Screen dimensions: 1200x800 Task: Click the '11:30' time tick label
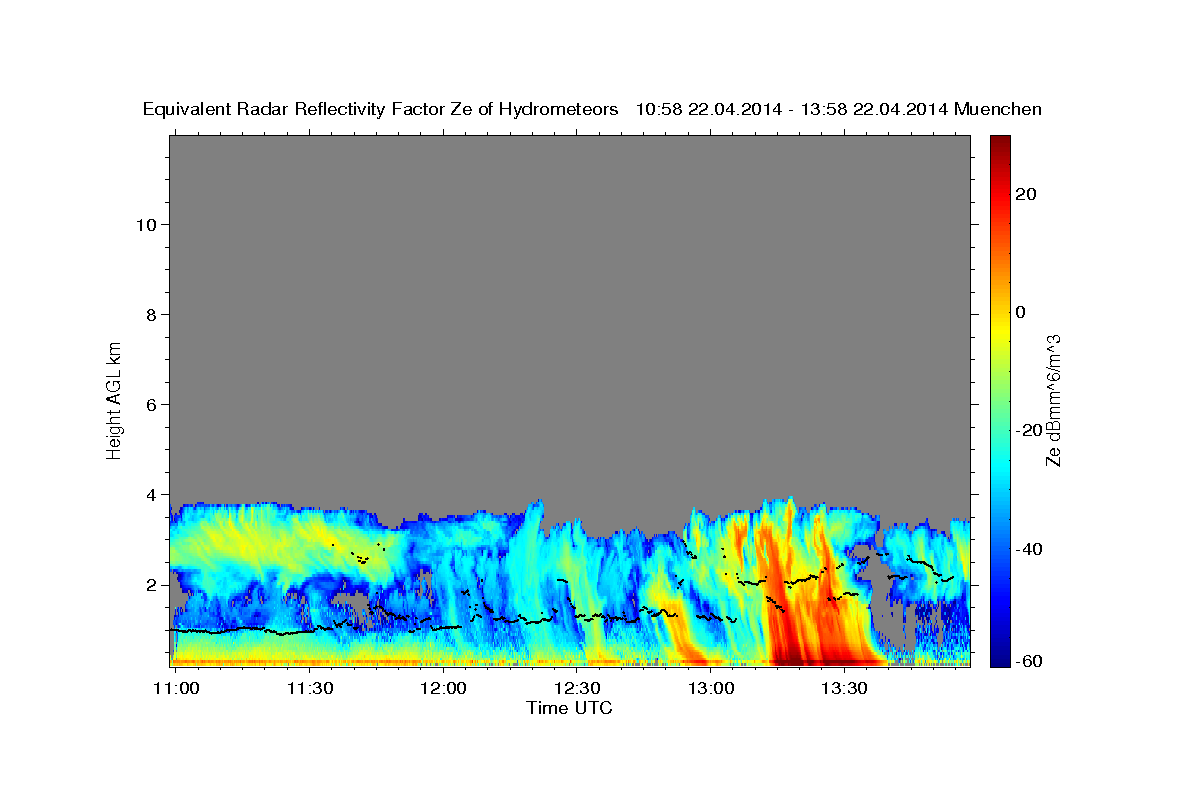[310, 688]
